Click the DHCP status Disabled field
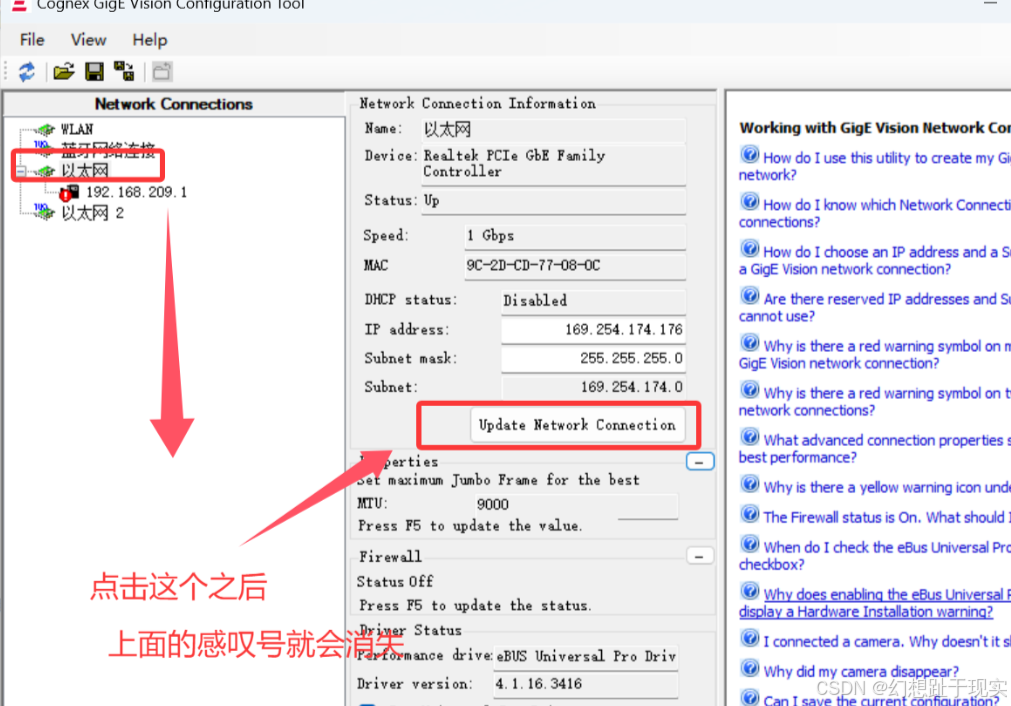The height and width of the screenshot is (706, 1011). (593, 301)
